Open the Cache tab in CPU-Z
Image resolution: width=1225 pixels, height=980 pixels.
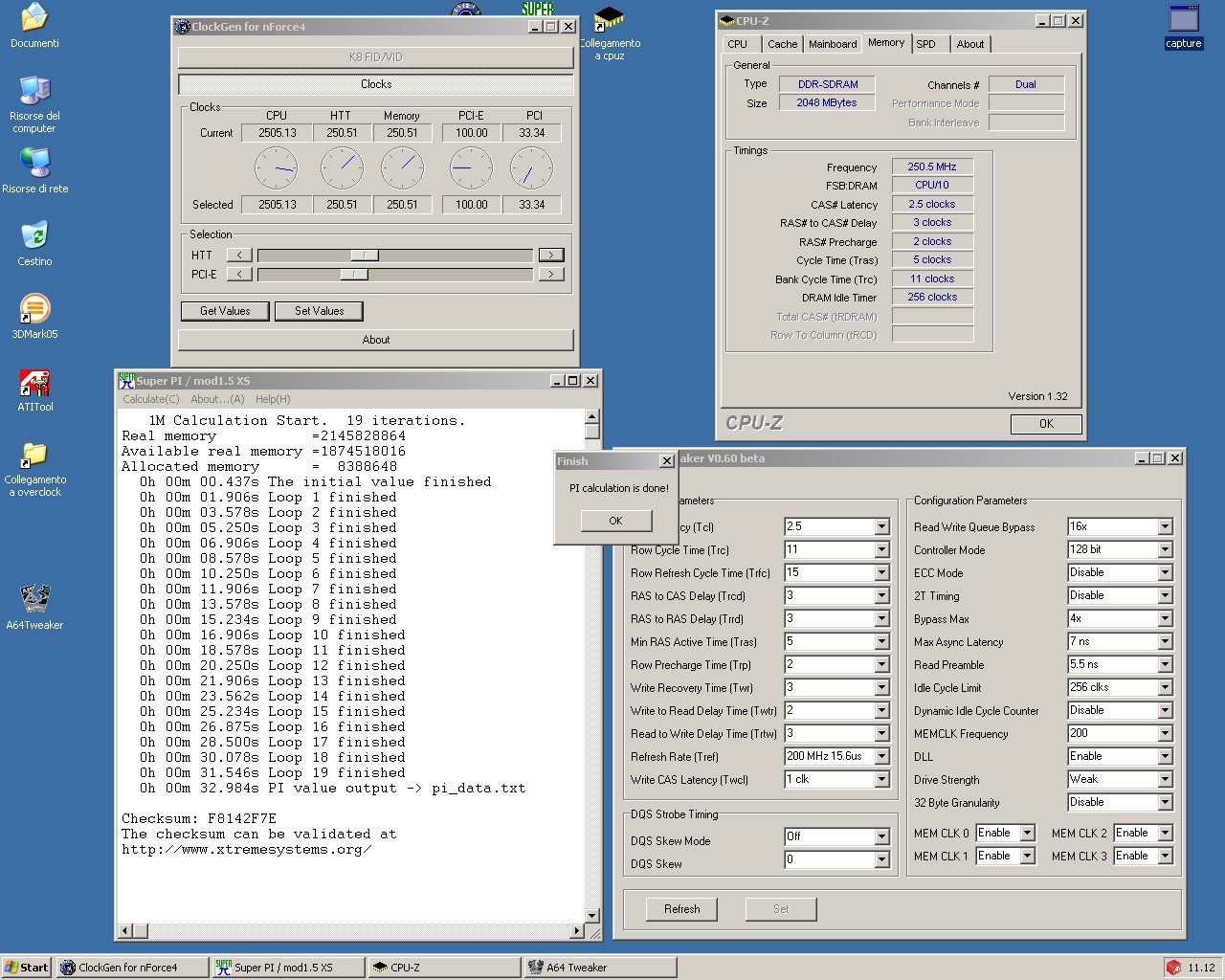pos(782,44)
